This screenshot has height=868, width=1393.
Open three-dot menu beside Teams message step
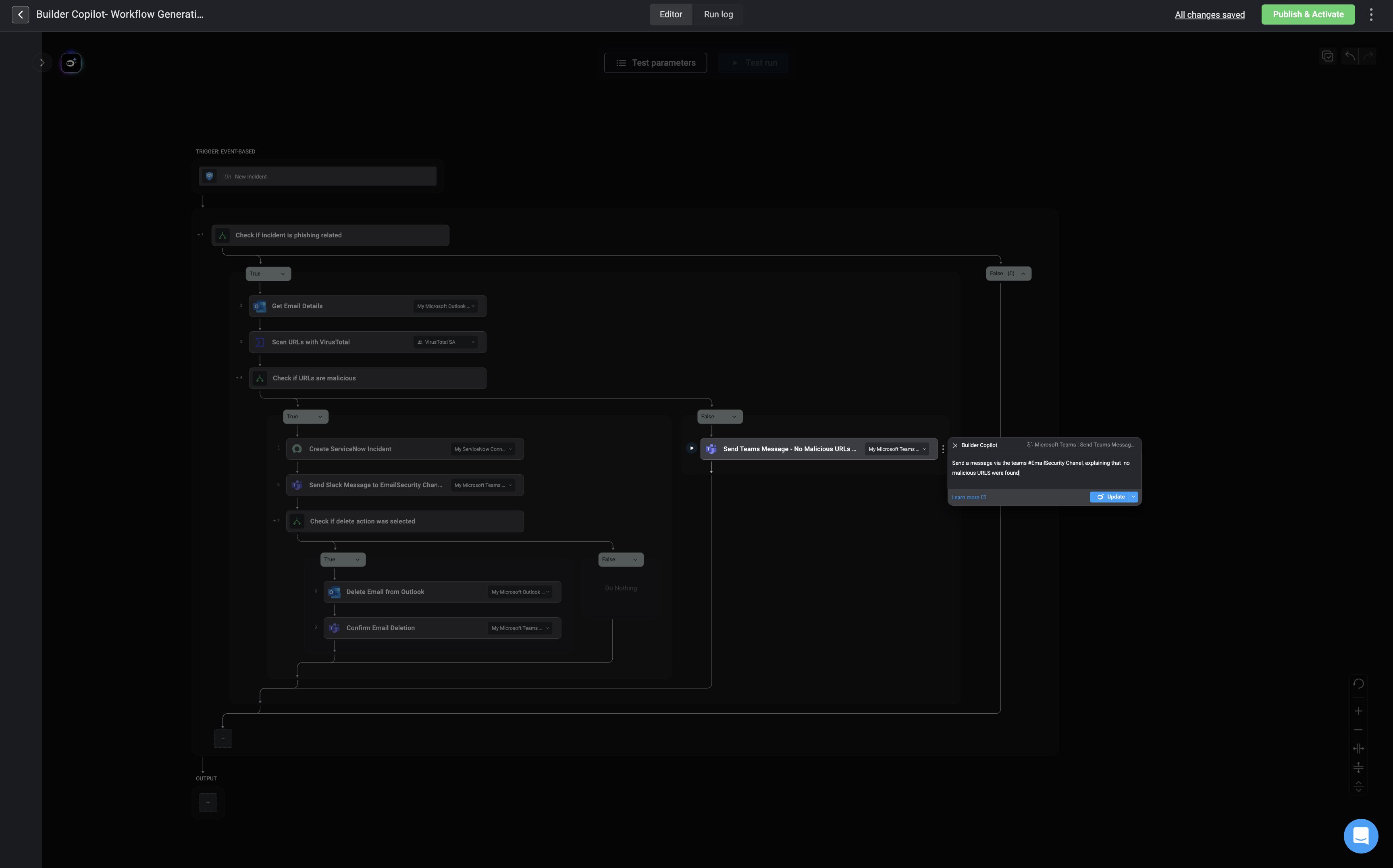[x=943, y=449]
